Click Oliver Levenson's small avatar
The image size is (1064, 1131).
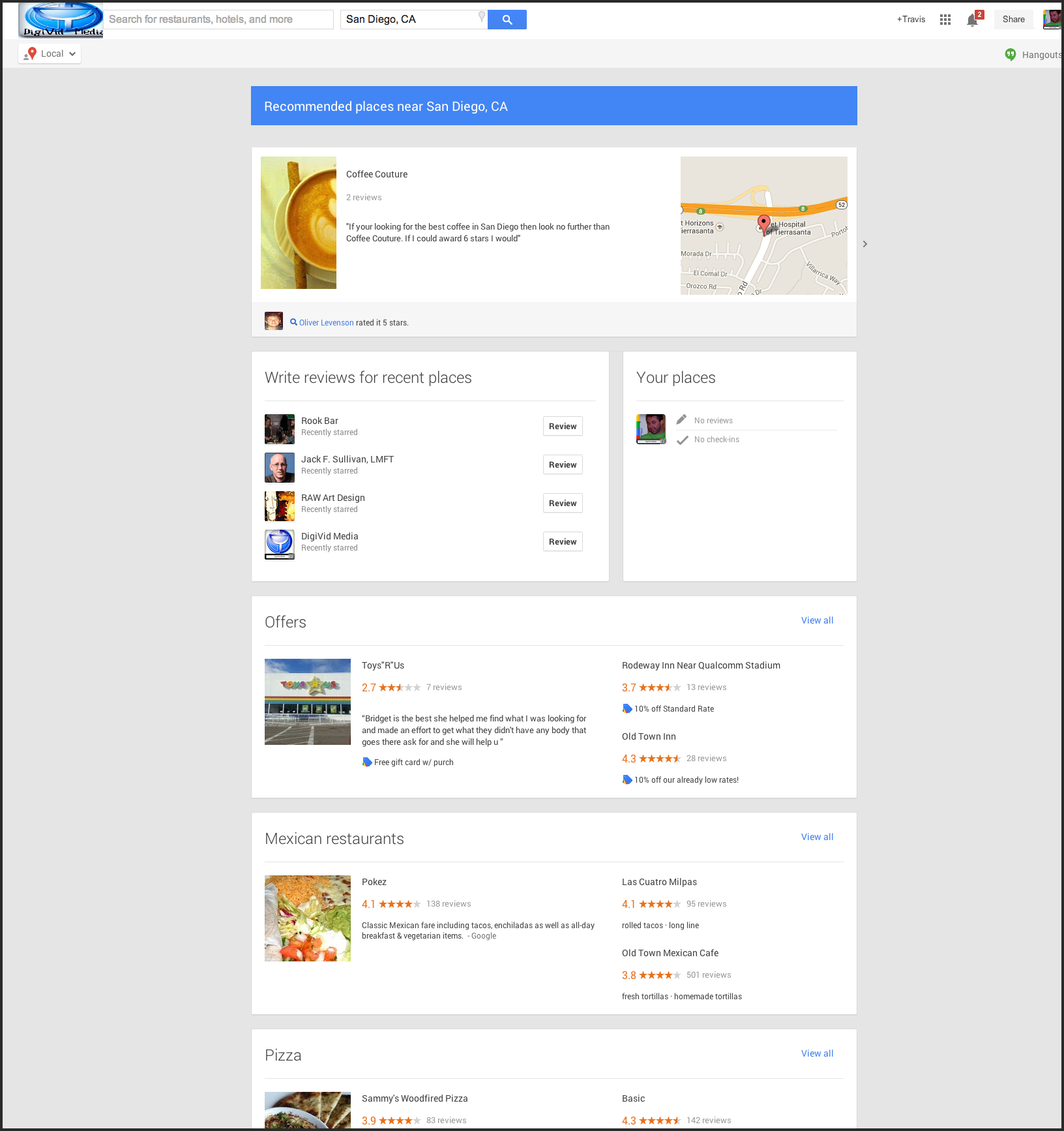(274, 321)
